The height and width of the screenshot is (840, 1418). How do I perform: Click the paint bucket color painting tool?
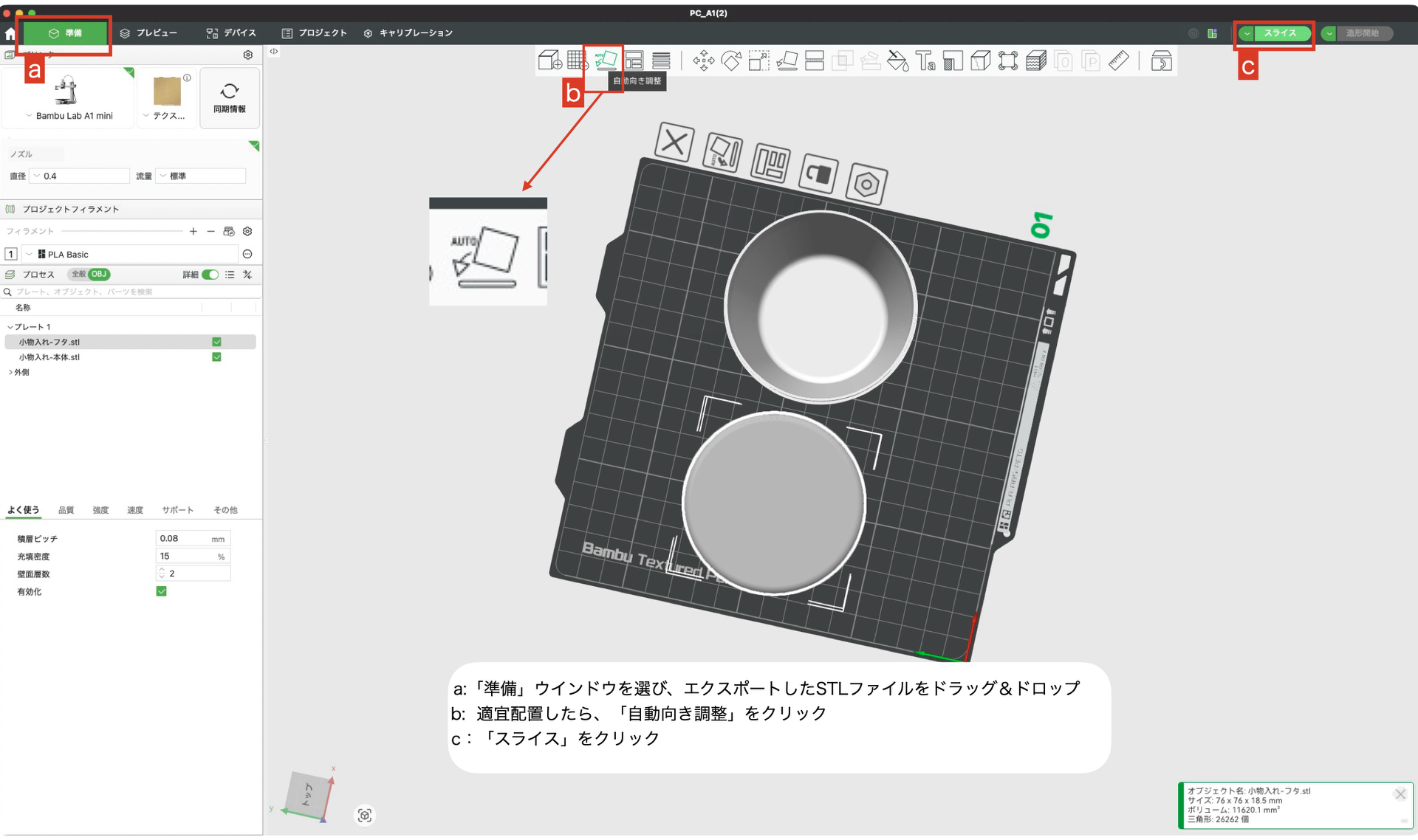(897, 61)
